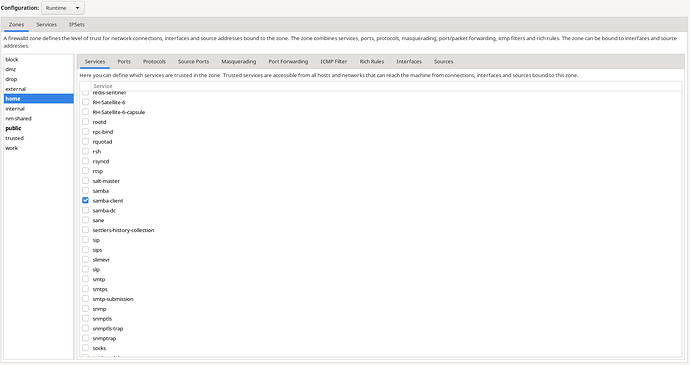
Task: Open the Ports tab
Action: (124, 62)
